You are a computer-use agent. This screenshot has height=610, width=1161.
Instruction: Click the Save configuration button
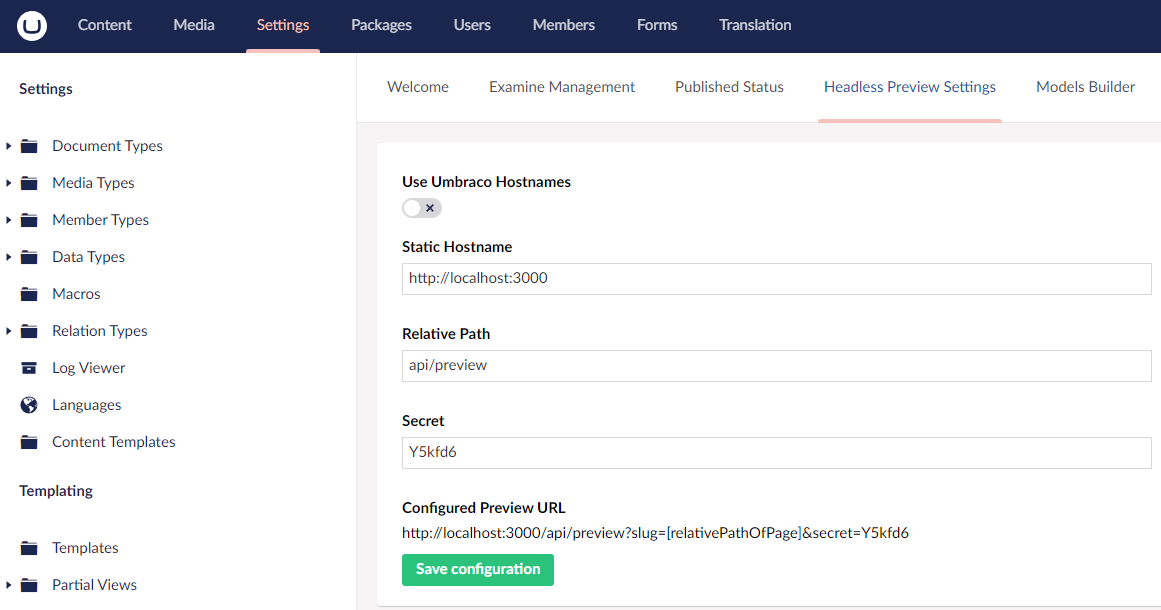coord(478,569)
